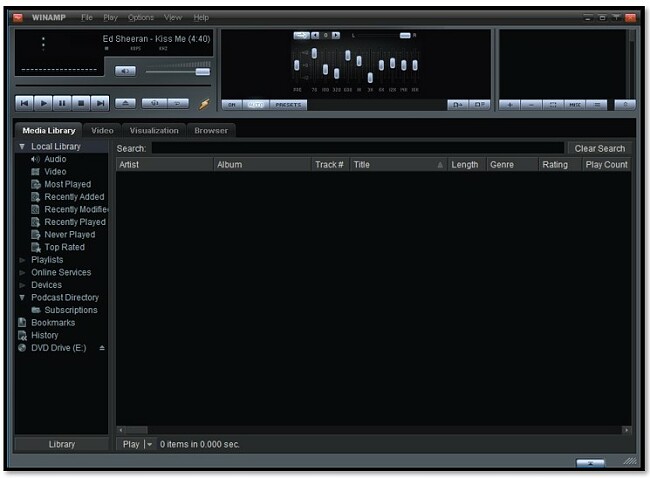The height and width of the screenshot is (478, 650).
Task: Open the Most Played view
Action: point(68,184)
